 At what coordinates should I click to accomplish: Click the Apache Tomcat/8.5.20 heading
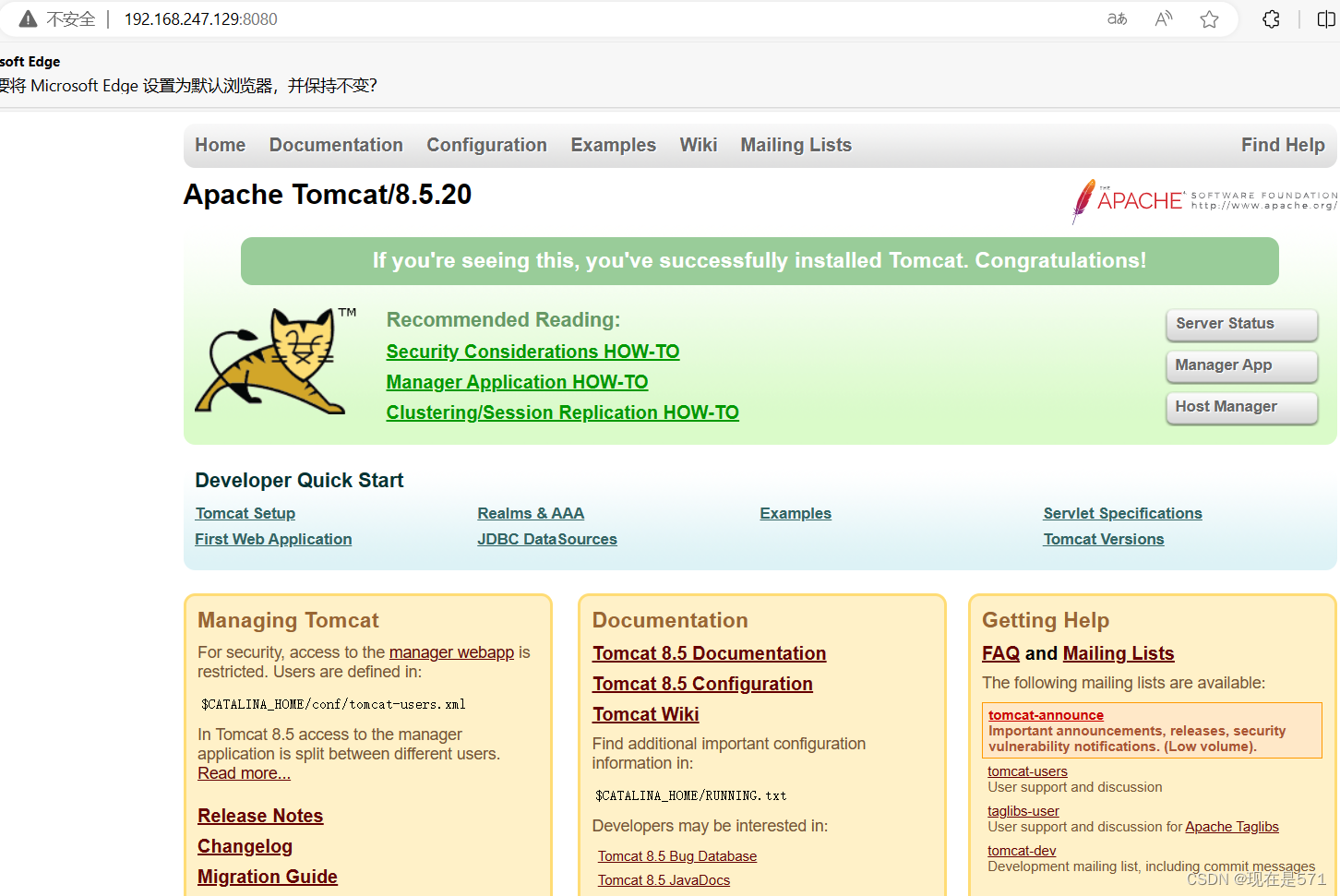[x=328, y=195]
